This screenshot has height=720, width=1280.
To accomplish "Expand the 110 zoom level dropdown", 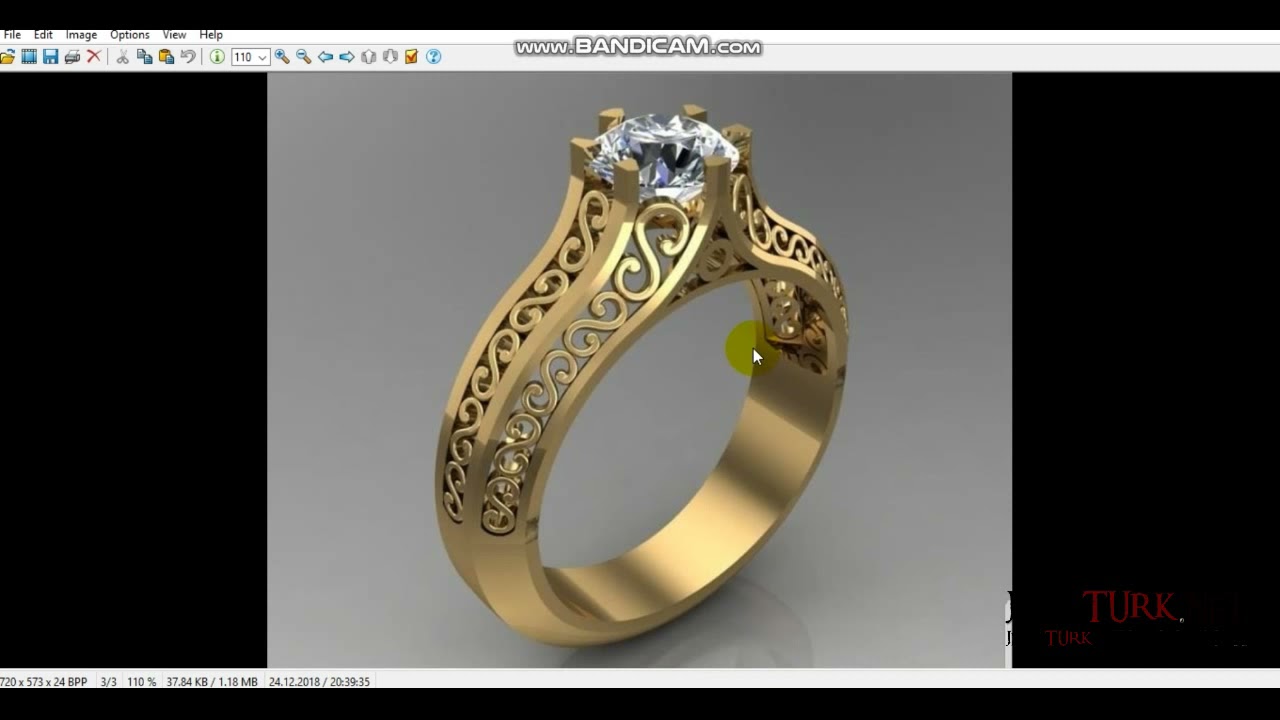I will [262, 57].
